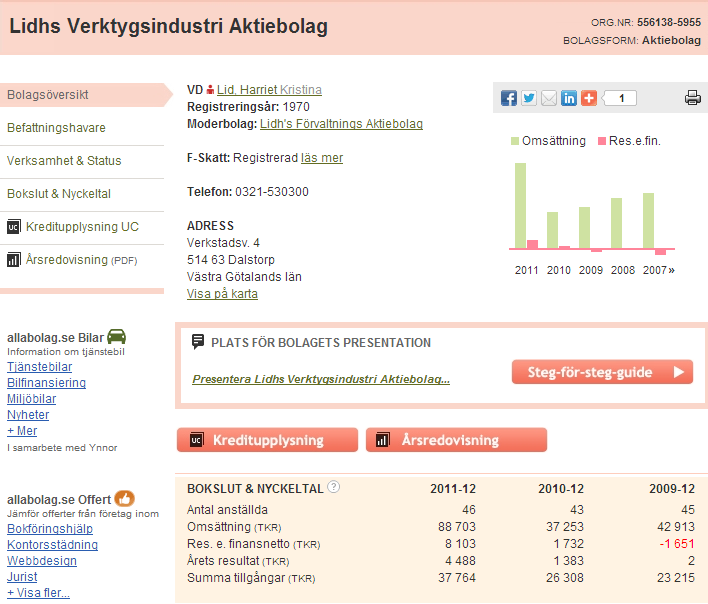Click the pink Res.e.fin. legend swatch
Screen dimensions: 708x604
tap(601, 141)
